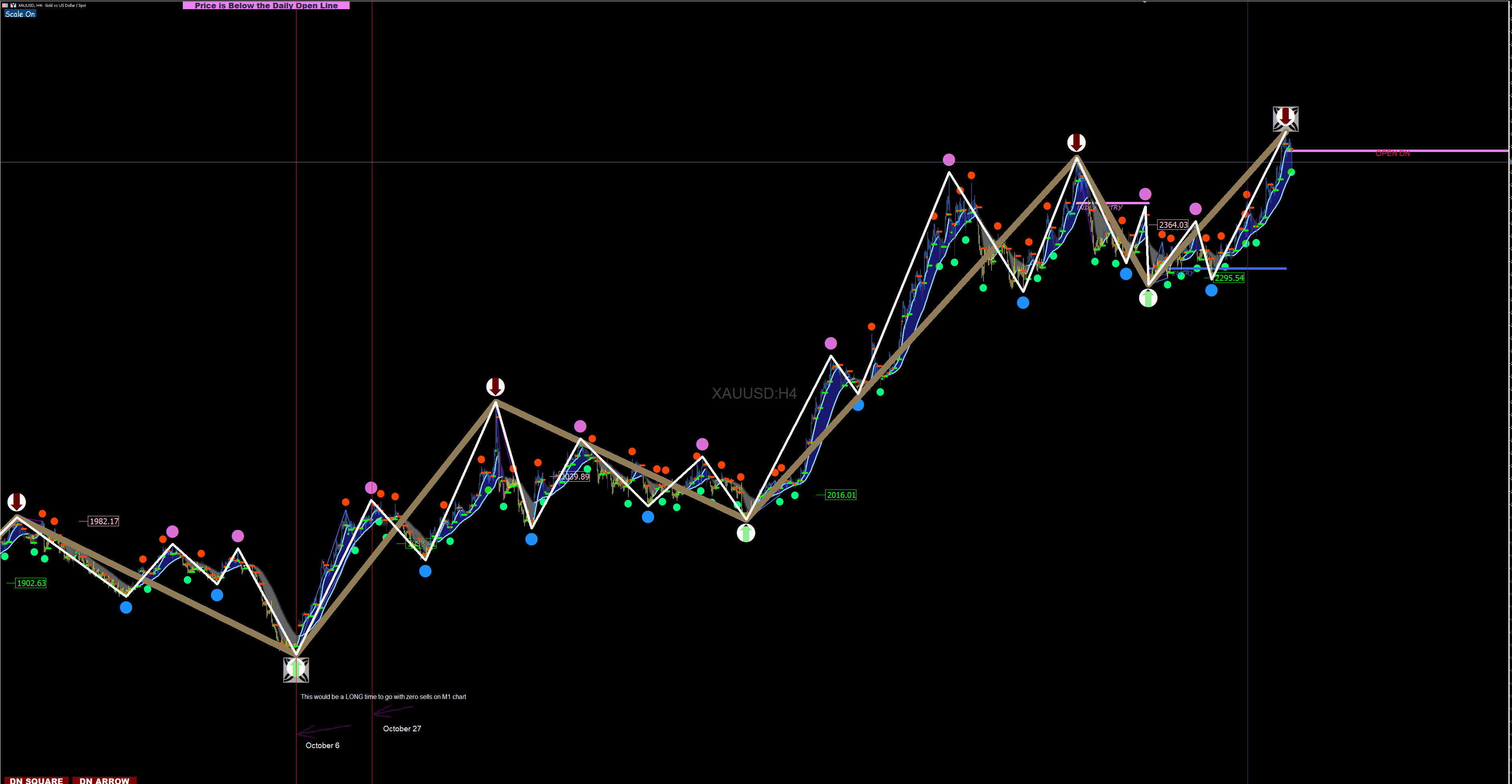Screen dimensions: 1512x784
Task: Select the 2364.03 price label
Action: 1173,225
